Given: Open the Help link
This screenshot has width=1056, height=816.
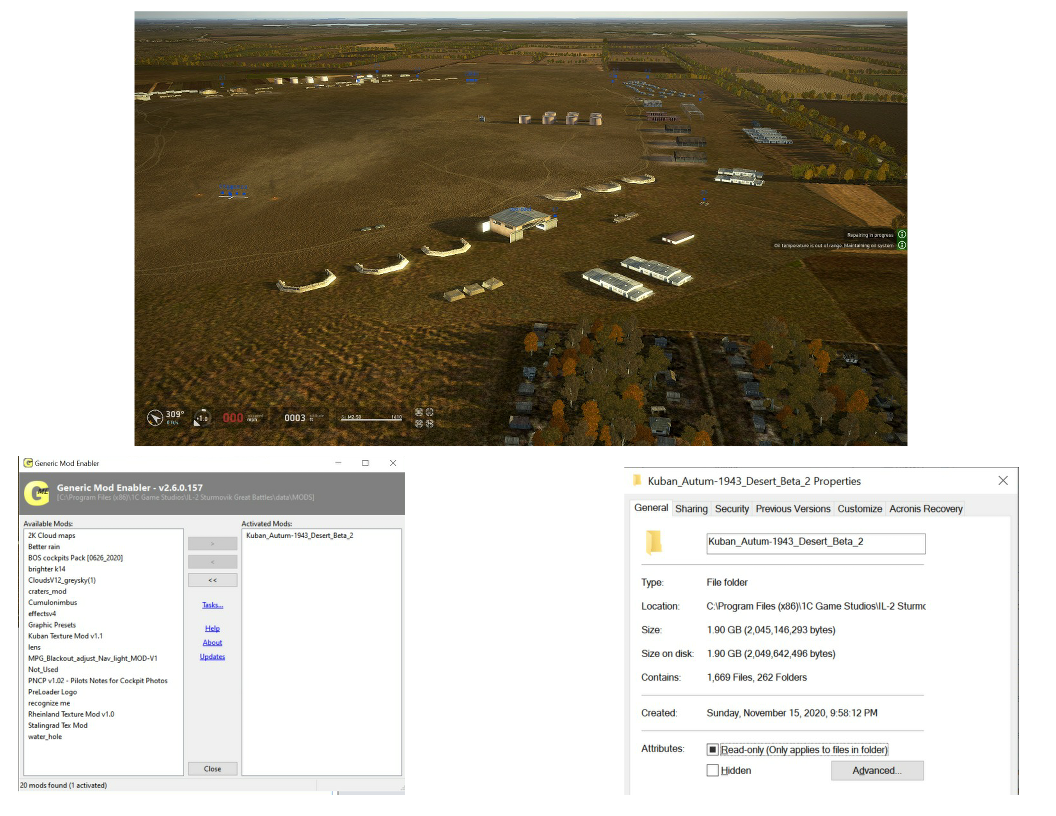Looking at the screenshot, I should point(212,628).
